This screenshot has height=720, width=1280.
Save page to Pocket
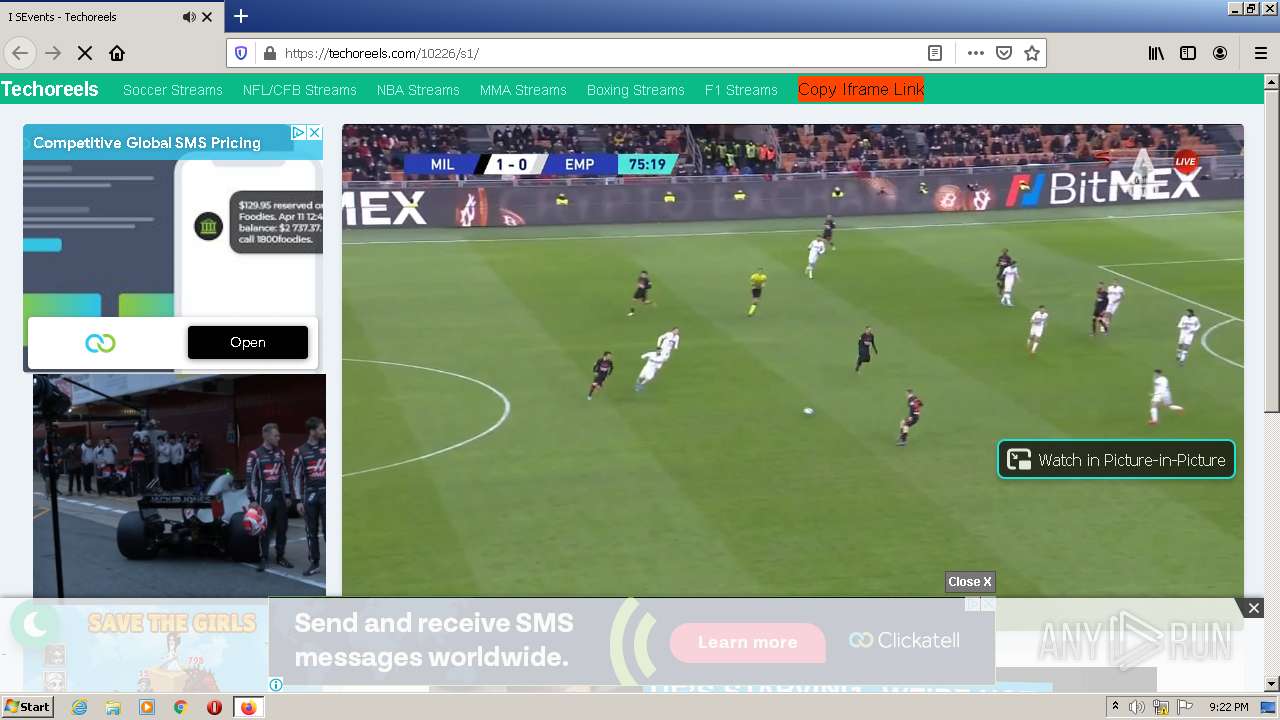click(1004, 53)
